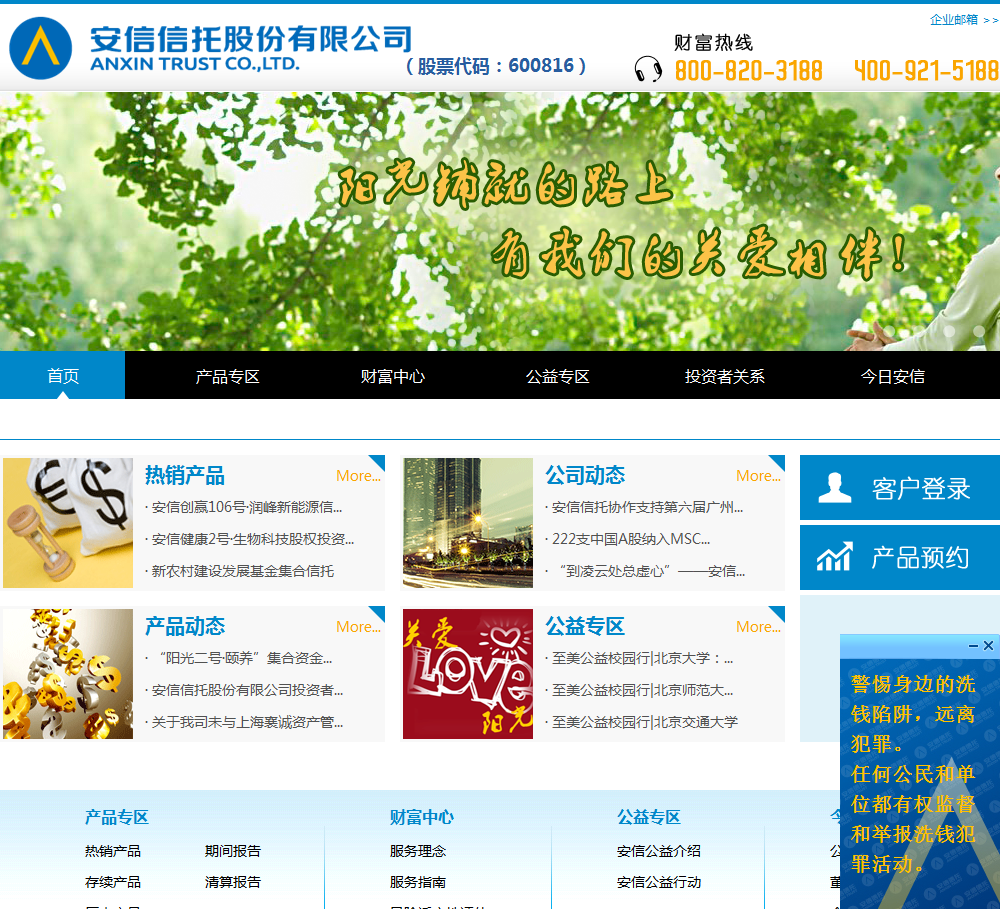Open 安信信托协作支持第六届广州... news
The width and height of the screenshot is (1000, 909).
(x=647, y=507)
